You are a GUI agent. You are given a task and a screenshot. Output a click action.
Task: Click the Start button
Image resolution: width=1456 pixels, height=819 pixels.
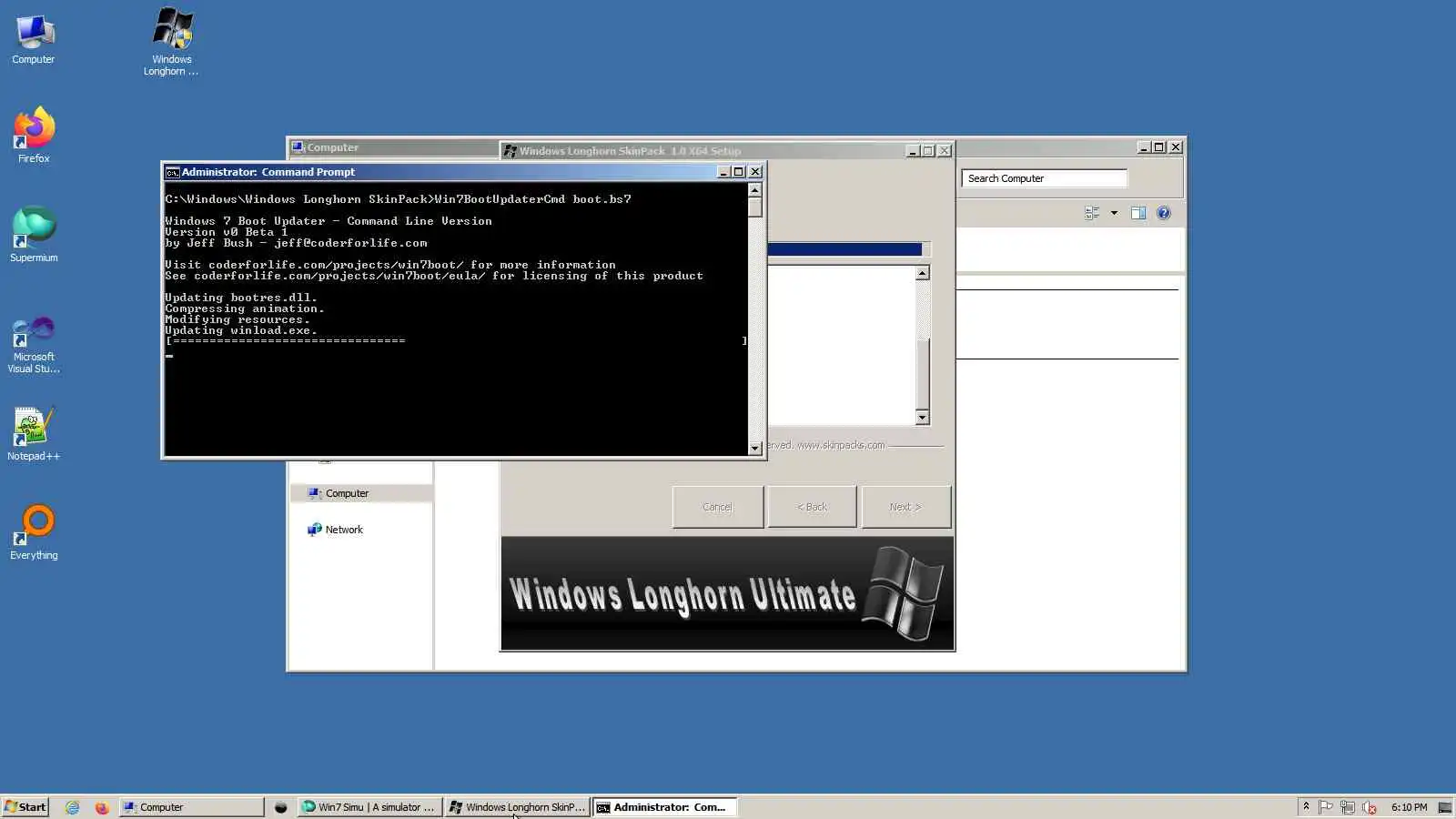25,807
